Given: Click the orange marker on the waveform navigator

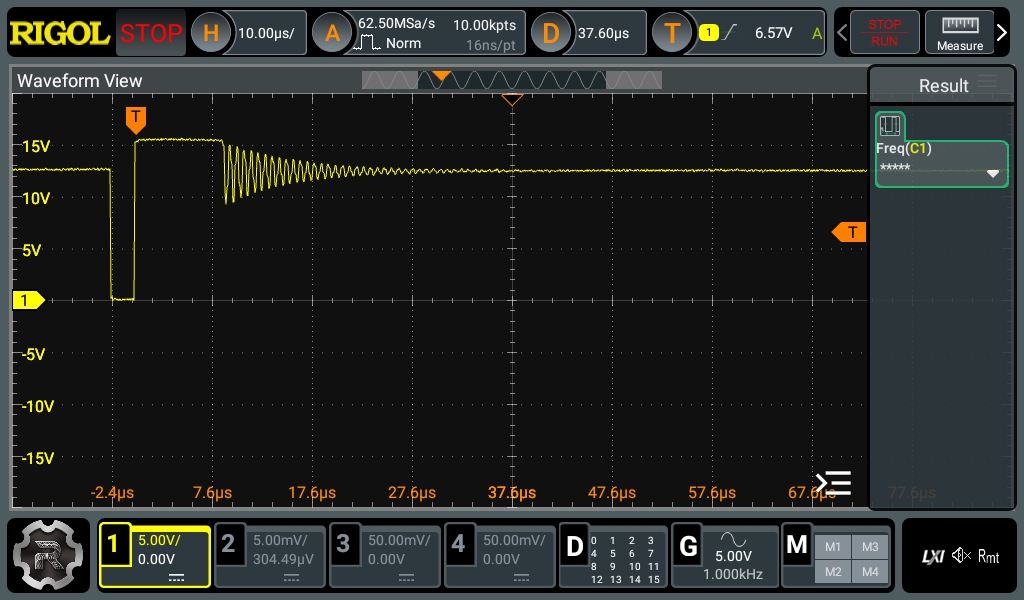Looking at the screenshot, I should pyautogui.click(x=441, y=75).
